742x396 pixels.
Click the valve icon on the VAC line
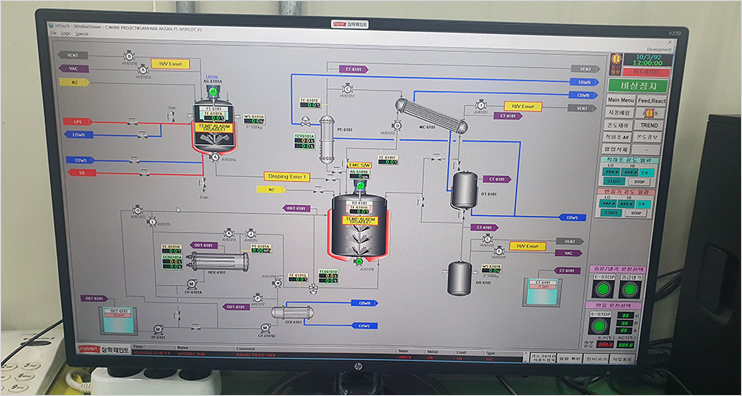[x=142, y=69]
